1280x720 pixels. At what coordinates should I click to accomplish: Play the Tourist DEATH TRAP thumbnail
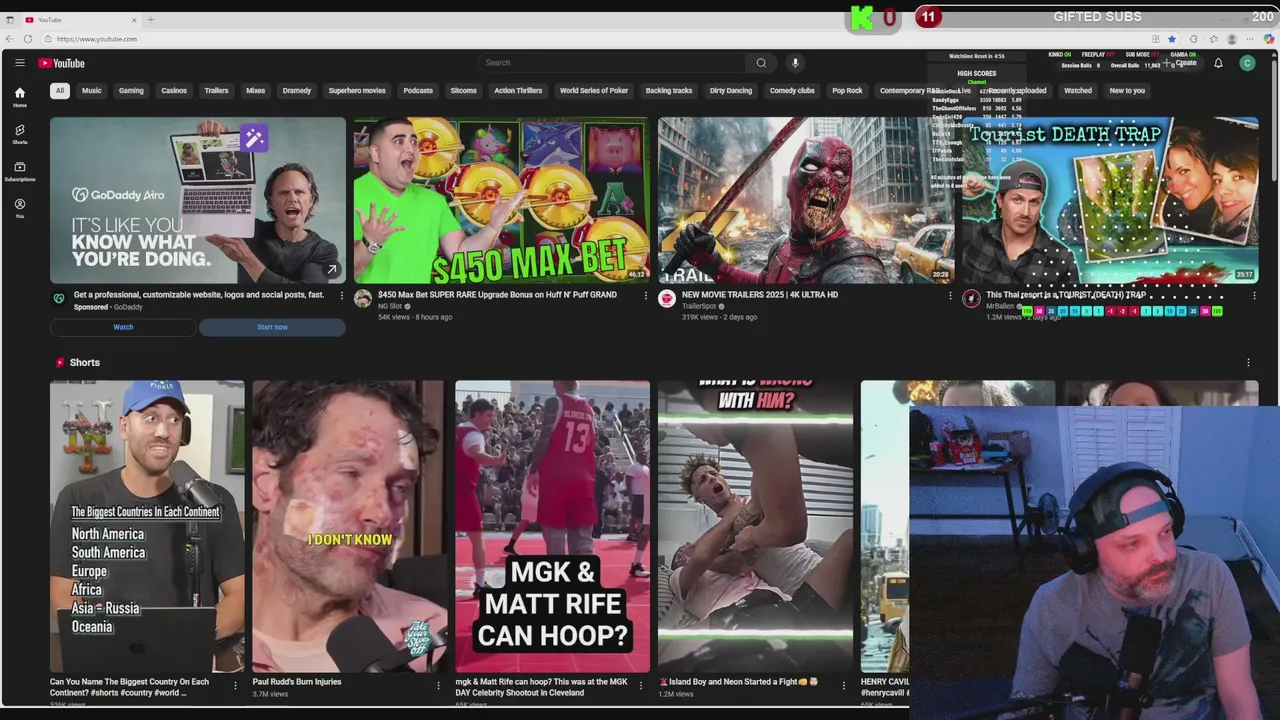1110,200
